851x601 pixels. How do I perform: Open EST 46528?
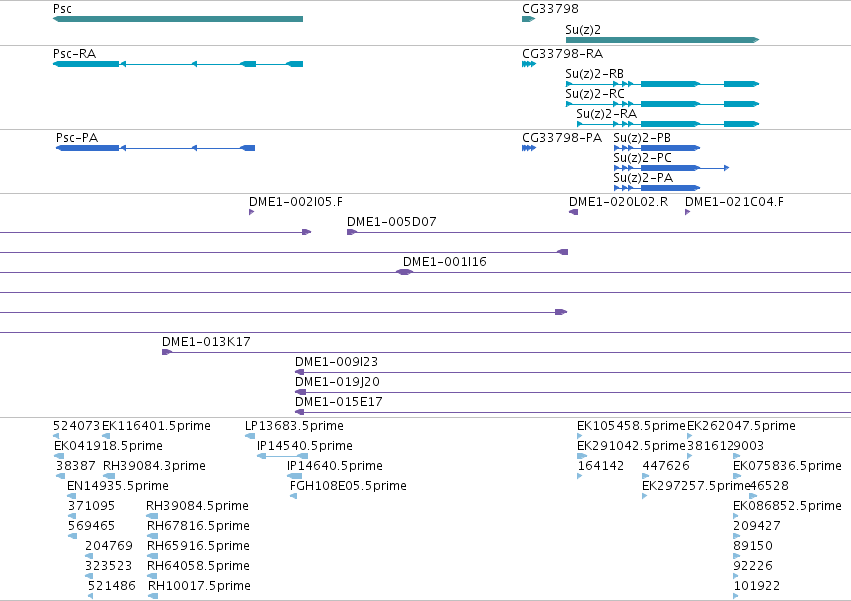coord(770,486)
